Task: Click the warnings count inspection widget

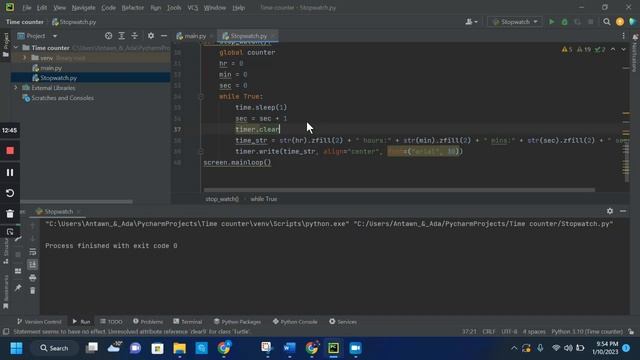Action: (567, 49)
